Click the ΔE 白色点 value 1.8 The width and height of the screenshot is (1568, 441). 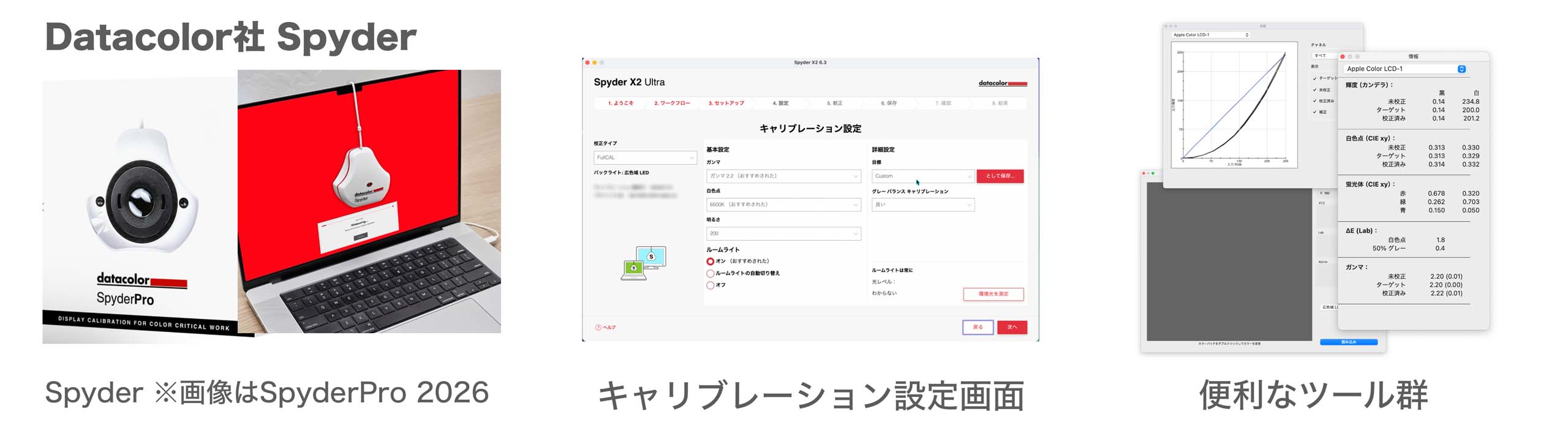click(x=1441, y=240)
